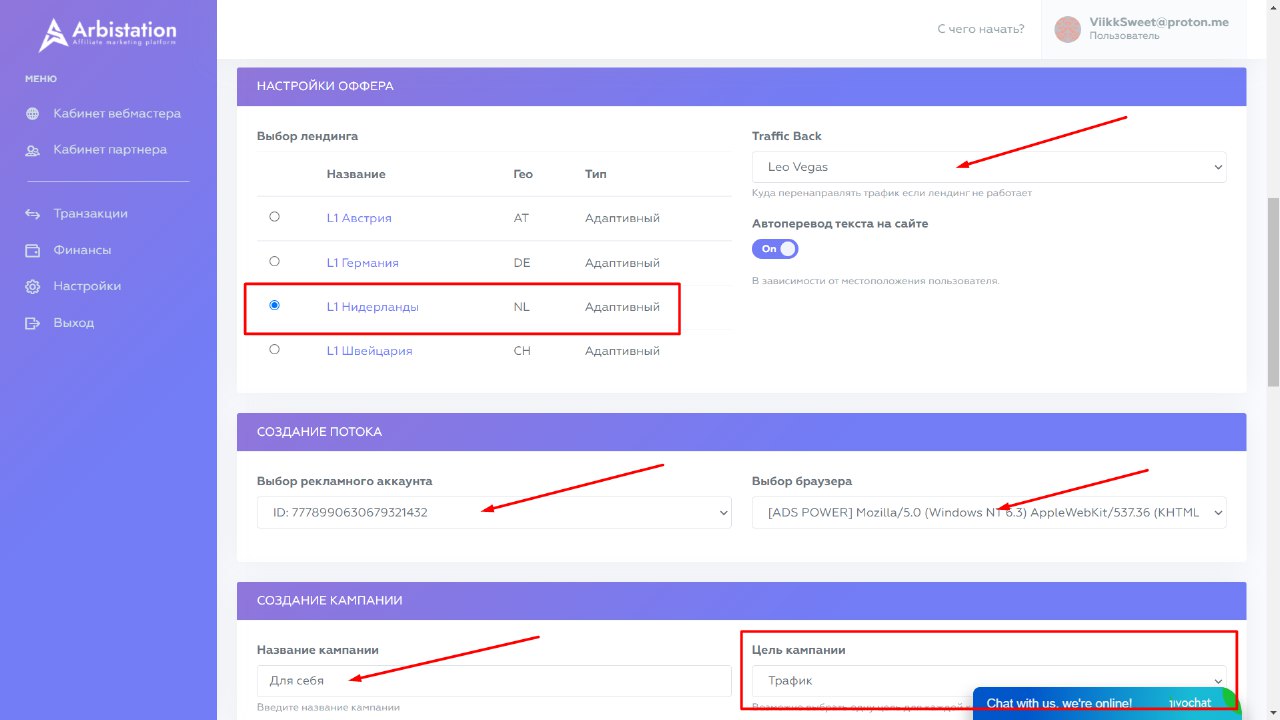Click the gear icon beside Настройки
Screen dimensions: 1280x720
[33, 287]
